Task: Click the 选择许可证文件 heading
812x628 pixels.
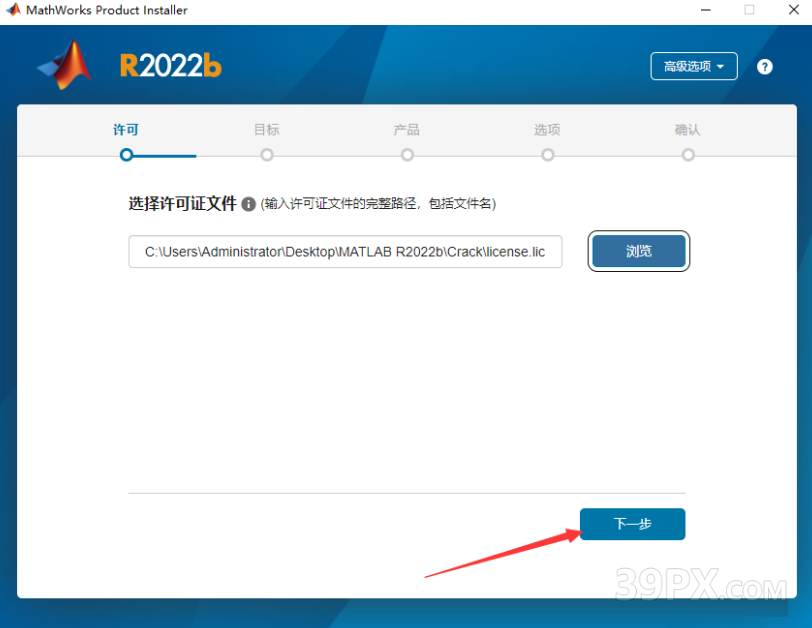Action: pyautogui.click(x=182, y=203)
